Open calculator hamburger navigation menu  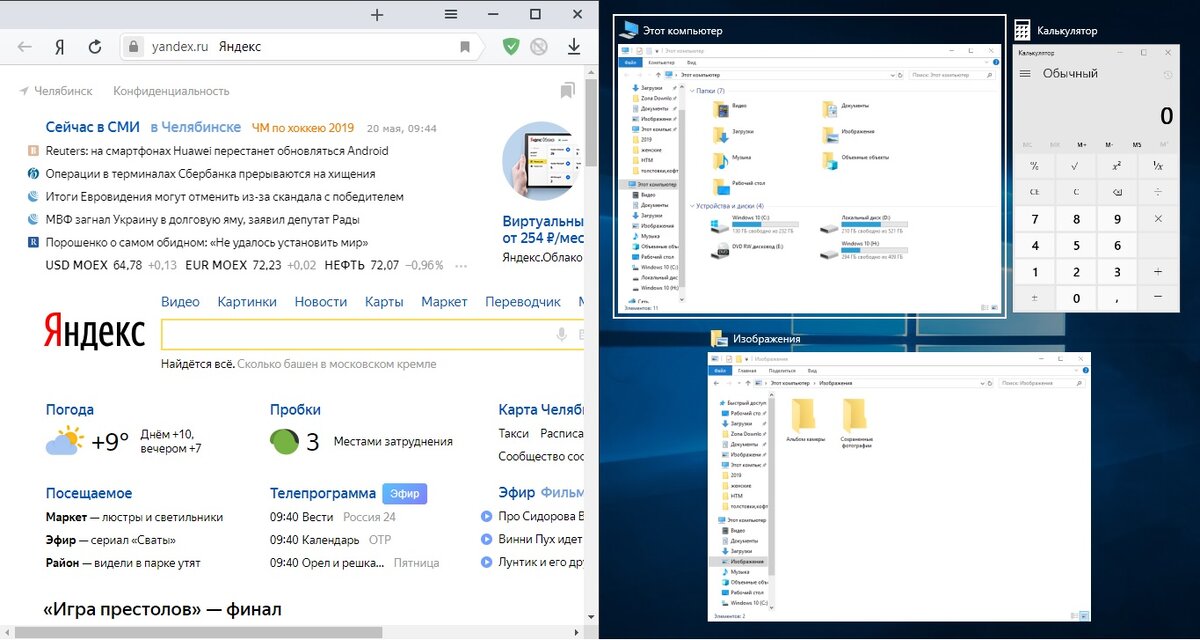(x=1025, y=74)
